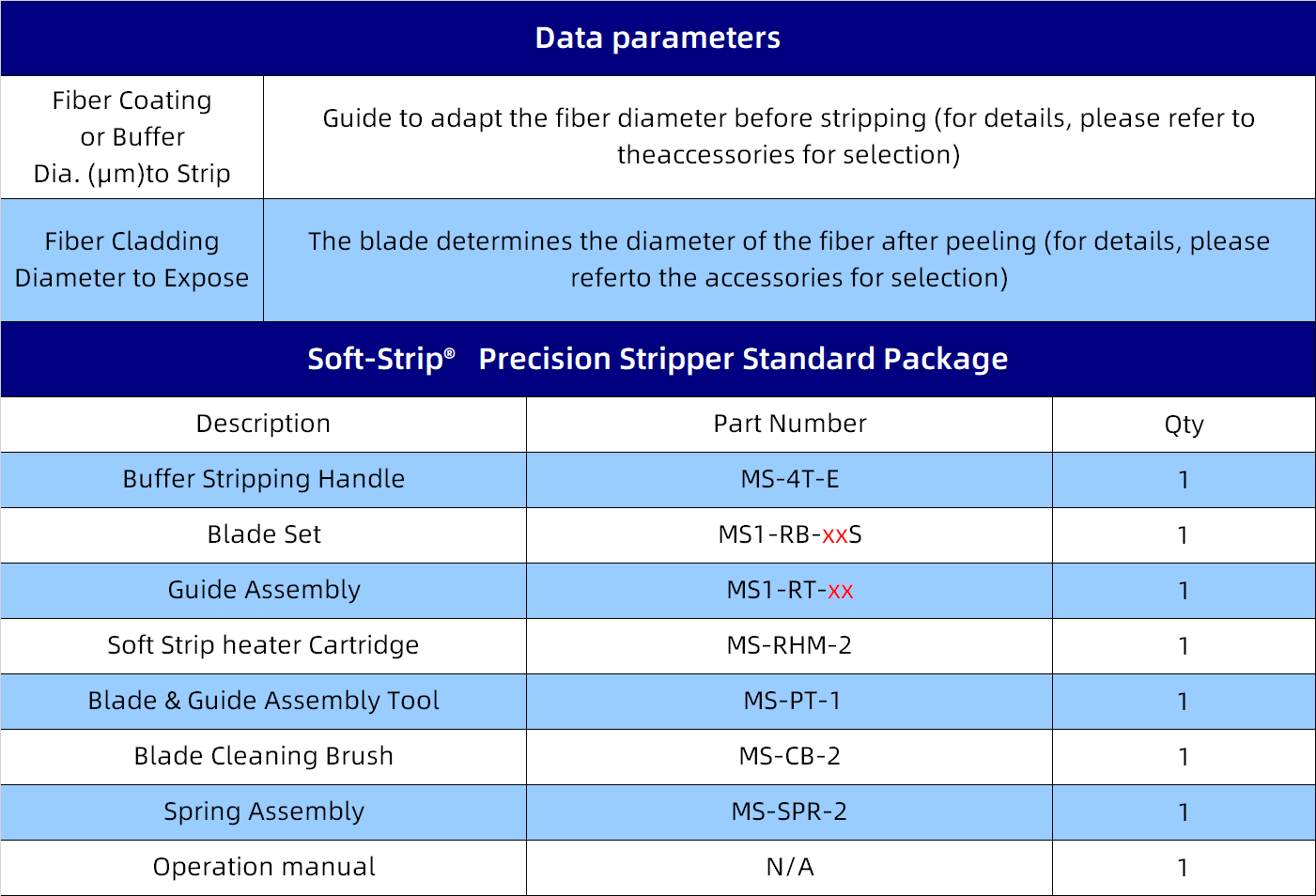Screen dimensions: 1316x896
Task: Click the Data parameters header
Action: (658, 38)
